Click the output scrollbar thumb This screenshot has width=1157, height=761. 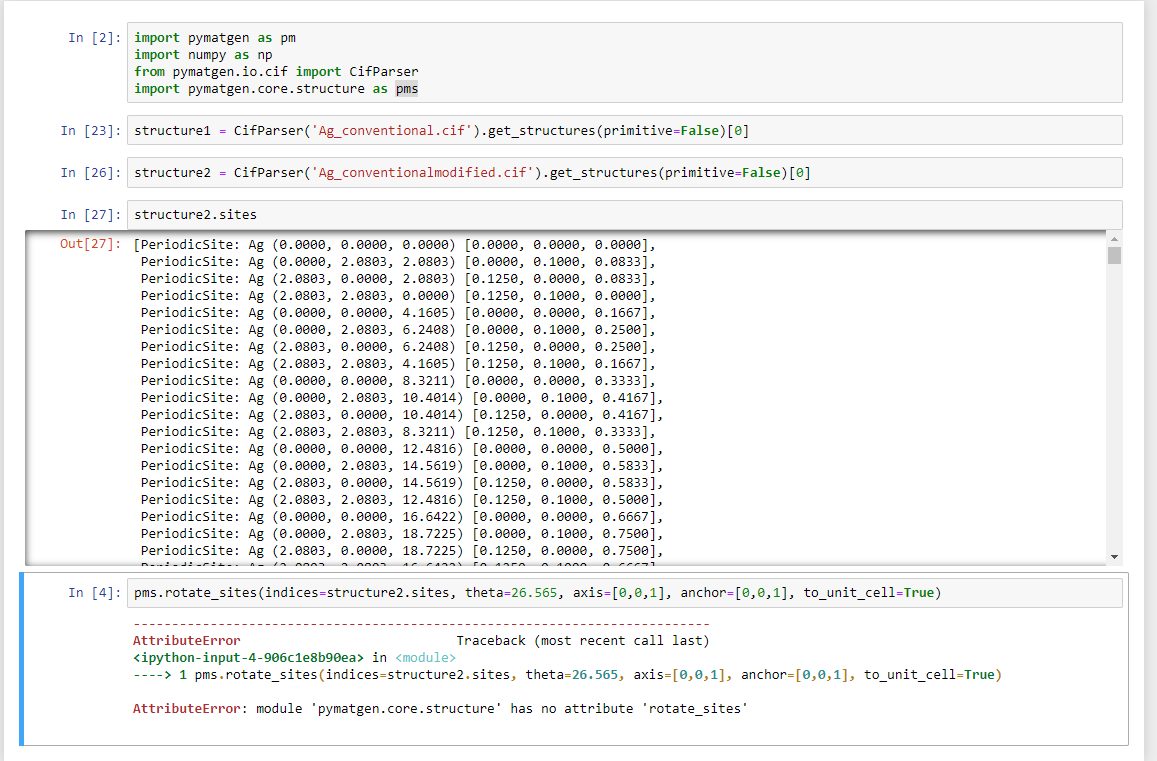coord(1114,255)
